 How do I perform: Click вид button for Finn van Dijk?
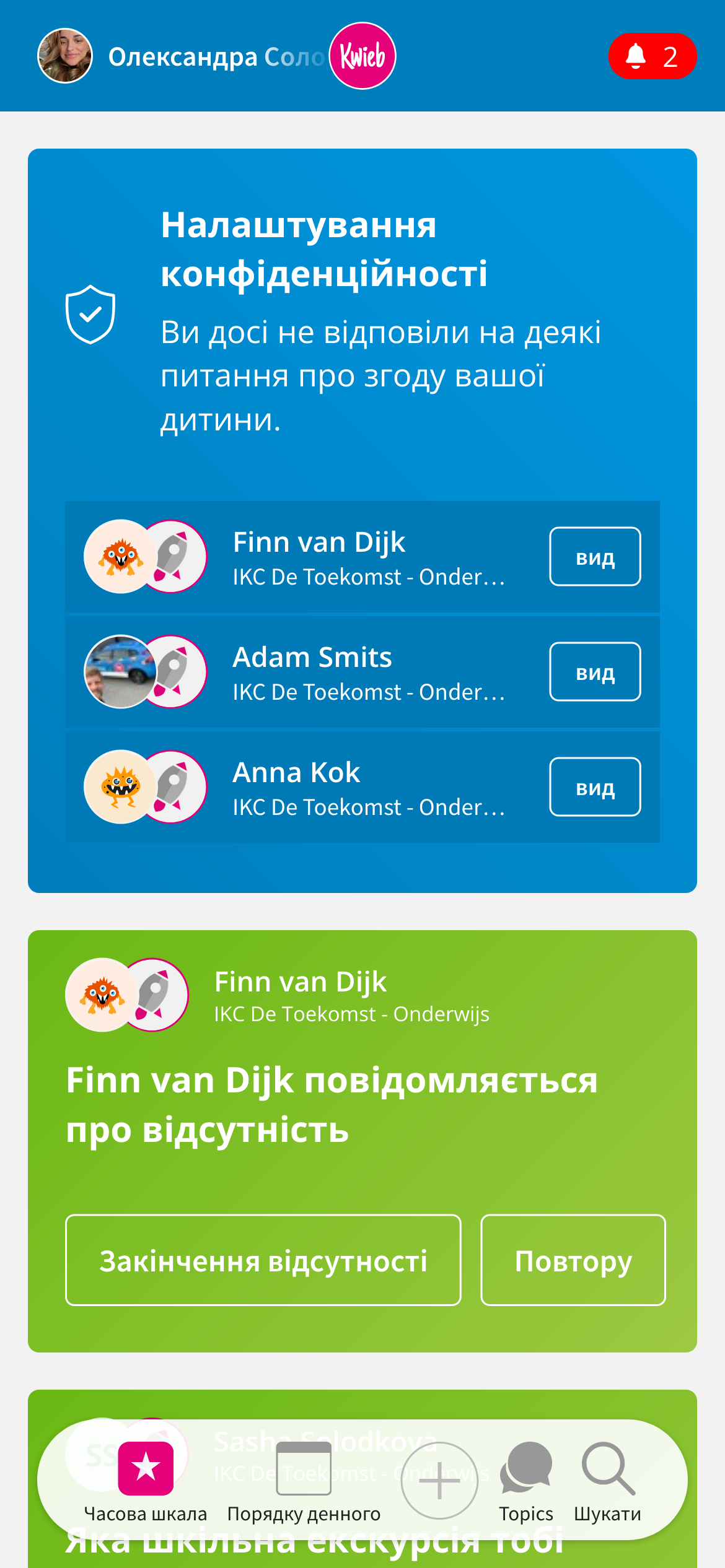tap(595, 557)
